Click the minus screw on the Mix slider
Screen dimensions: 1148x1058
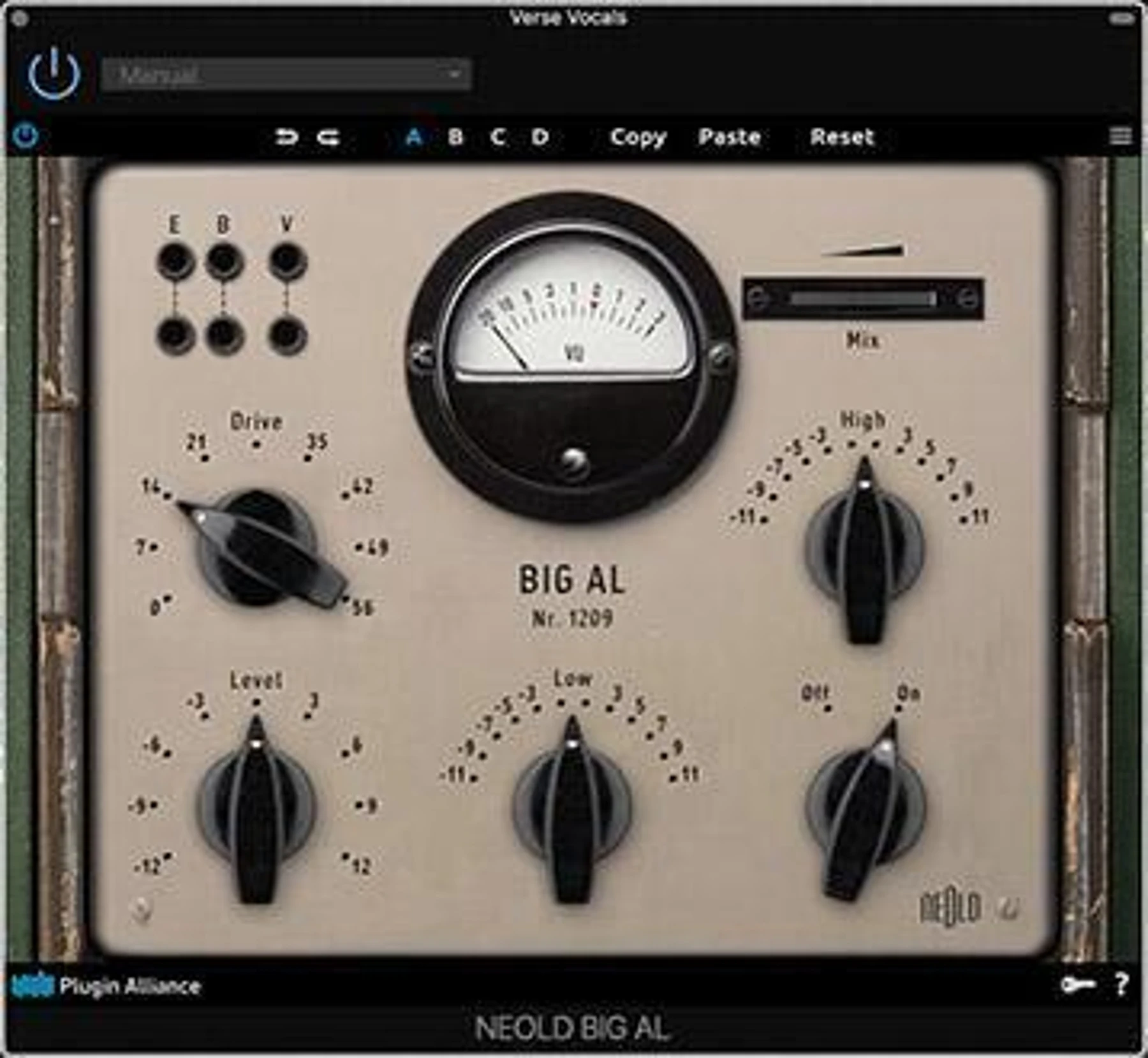(x=758, y=298)
